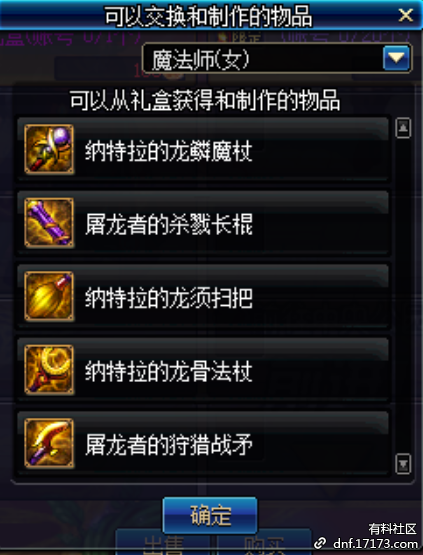The height and width of the screenshot is (555, 423).
Task: Click the 出售 button behind the dialog
Action: point(164,543)
